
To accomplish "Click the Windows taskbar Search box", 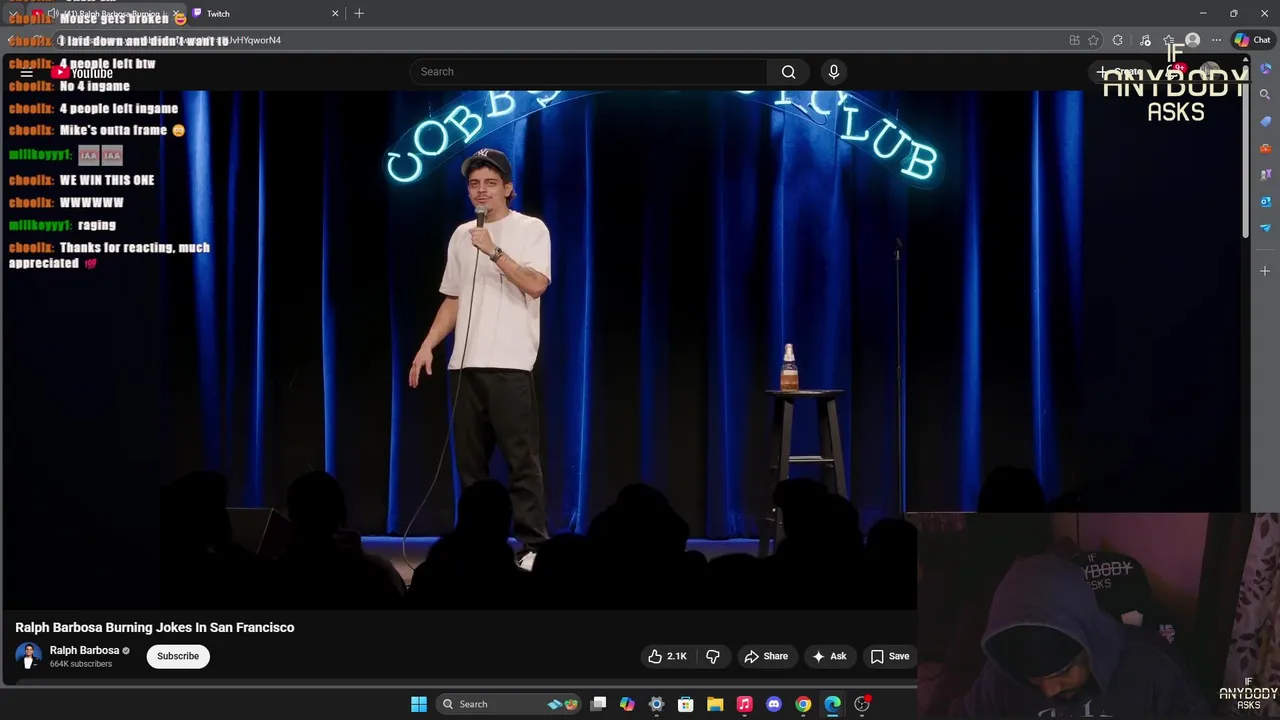I will coord(510,704).
